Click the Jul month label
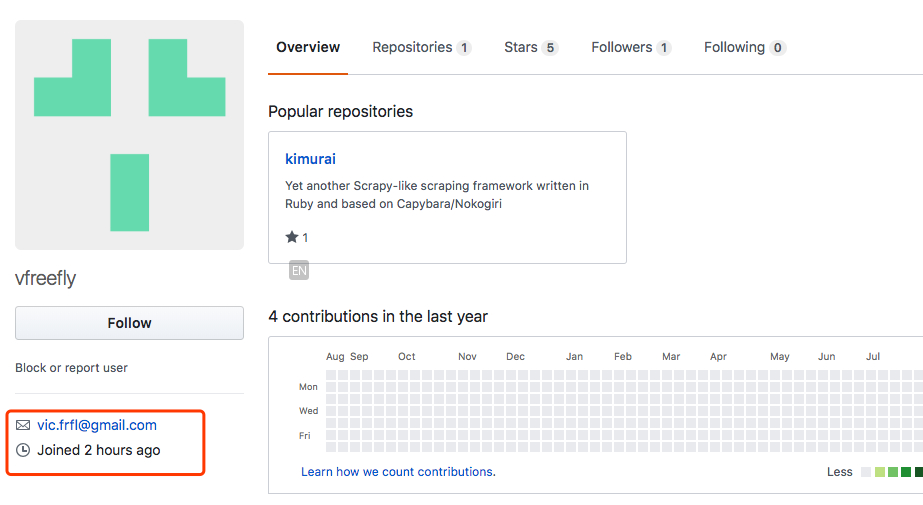Viewport: 923px width, 505px height. (x=872, y=357)
